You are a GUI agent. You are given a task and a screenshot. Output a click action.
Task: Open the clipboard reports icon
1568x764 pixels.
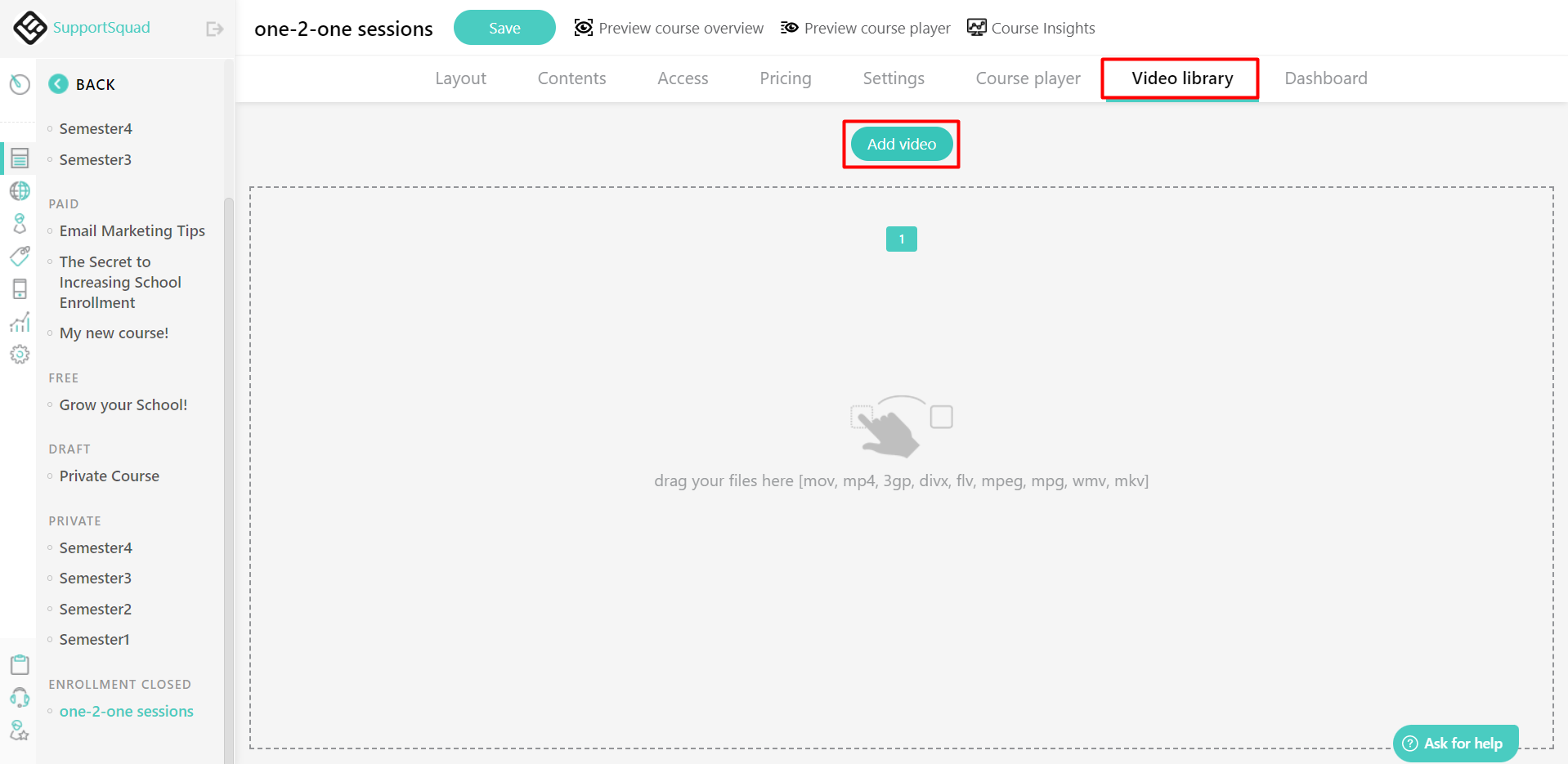pos(19,663)
